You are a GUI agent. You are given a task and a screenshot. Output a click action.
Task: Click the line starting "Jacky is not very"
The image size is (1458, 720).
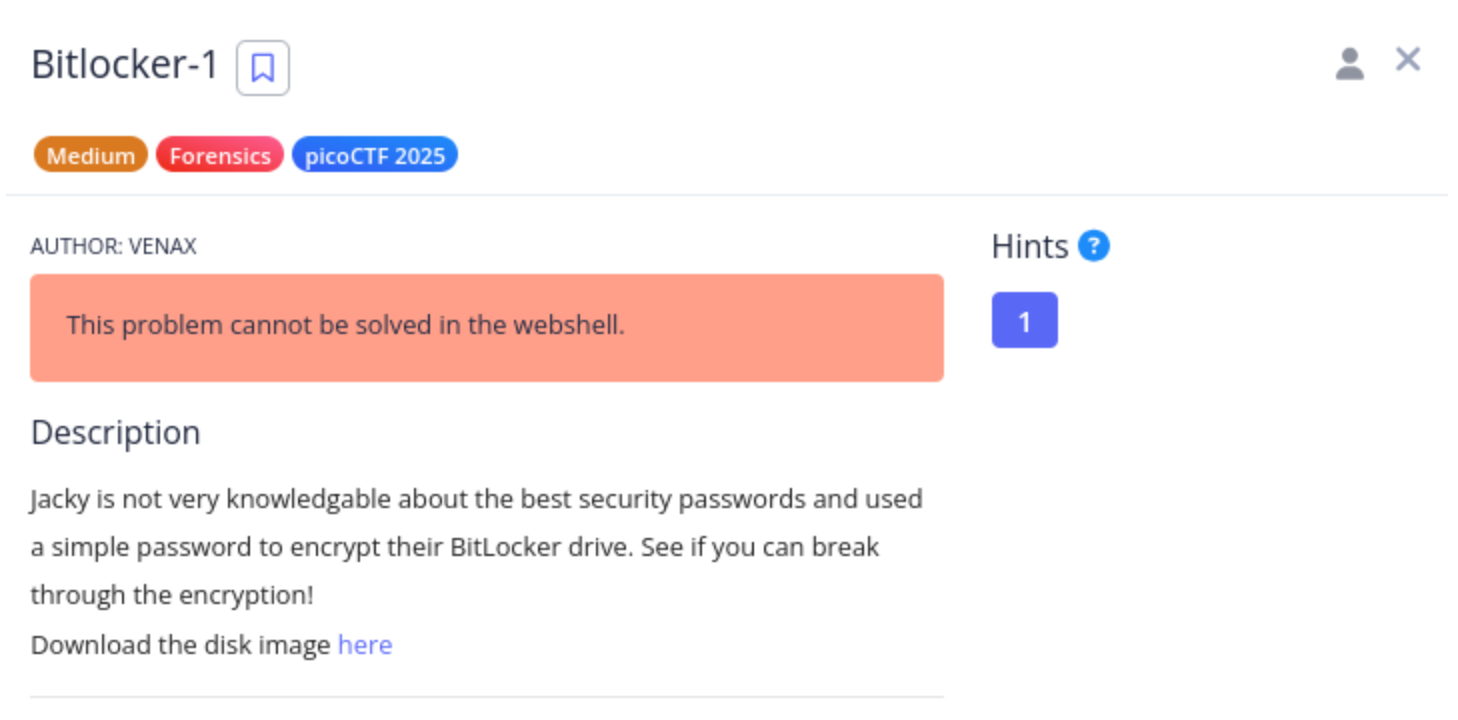pos(477,498)
